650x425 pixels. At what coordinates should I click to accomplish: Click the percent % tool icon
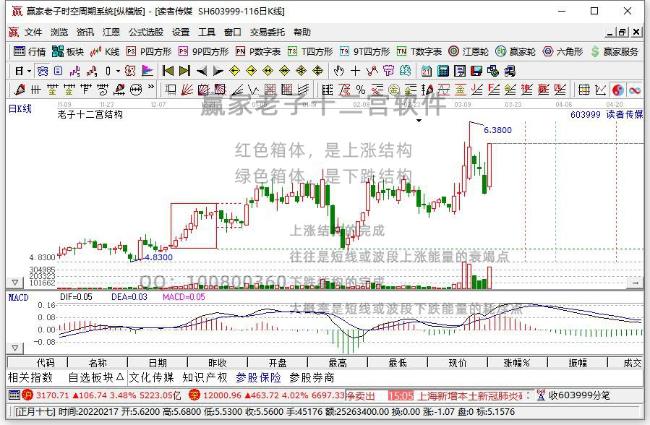(360, 89)
